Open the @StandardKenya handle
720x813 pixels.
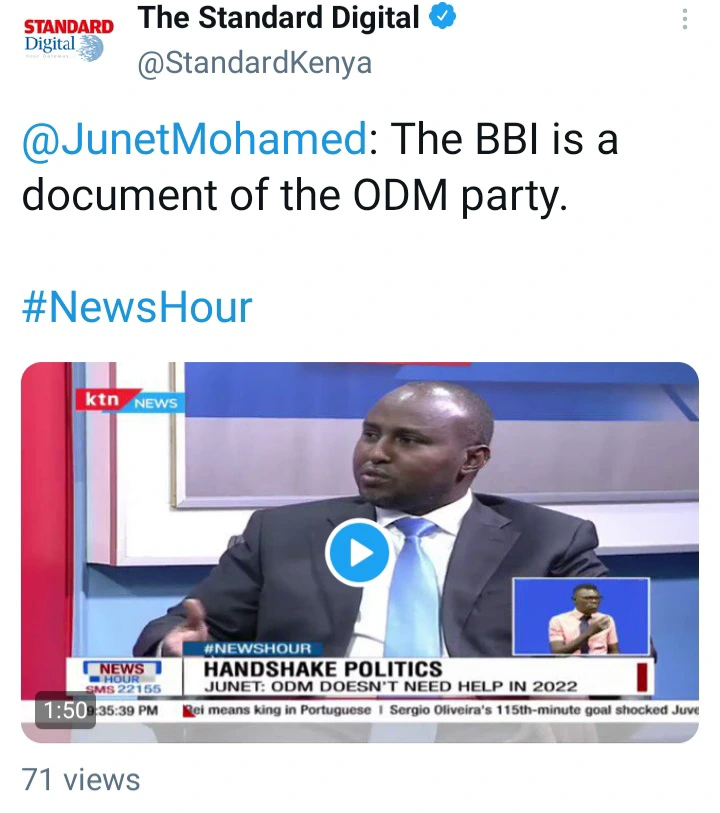pyautogui.click(x=255, y=64)
